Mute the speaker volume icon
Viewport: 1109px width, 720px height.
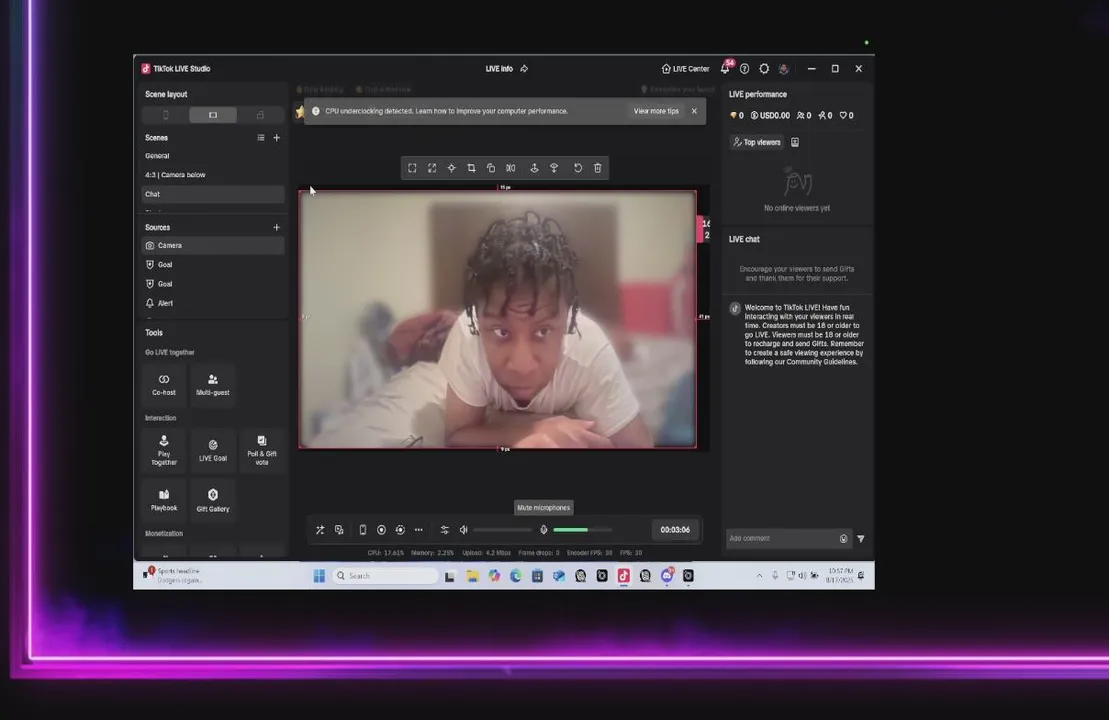click(464, 530)
